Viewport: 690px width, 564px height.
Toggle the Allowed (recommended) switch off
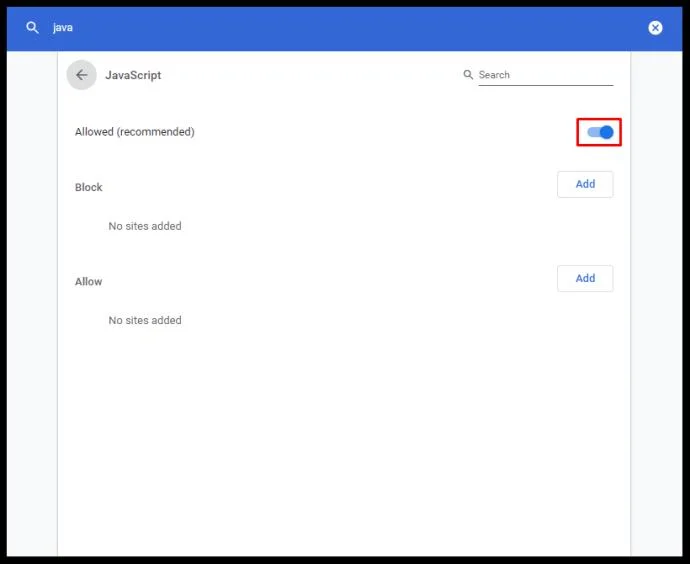coord(600,132)
